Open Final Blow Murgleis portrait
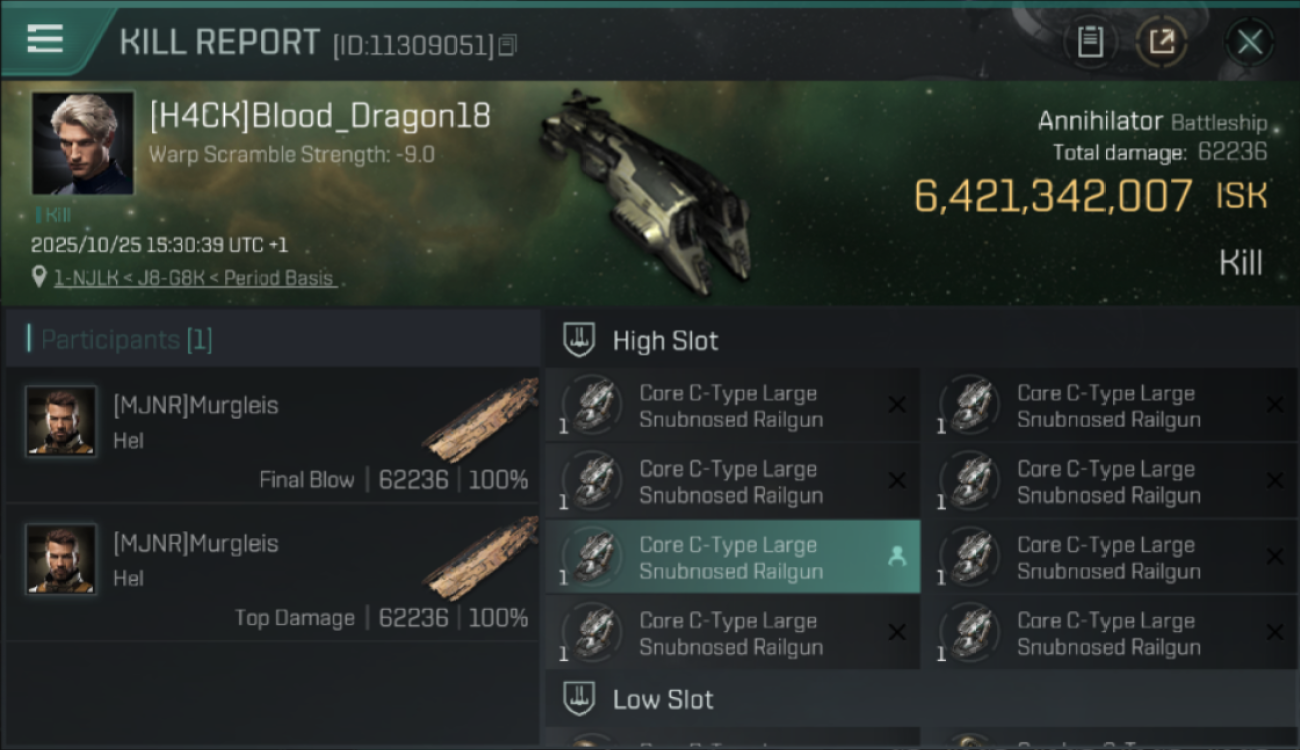 tap(61, 421)
